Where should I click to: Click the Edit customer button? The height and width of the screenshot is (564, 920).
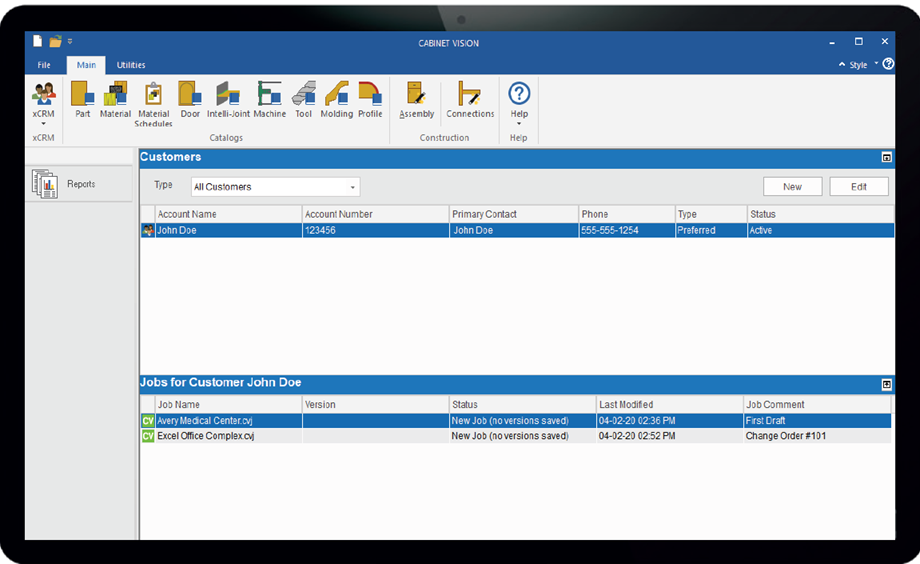pyautogui.click(x=858, y=187)
